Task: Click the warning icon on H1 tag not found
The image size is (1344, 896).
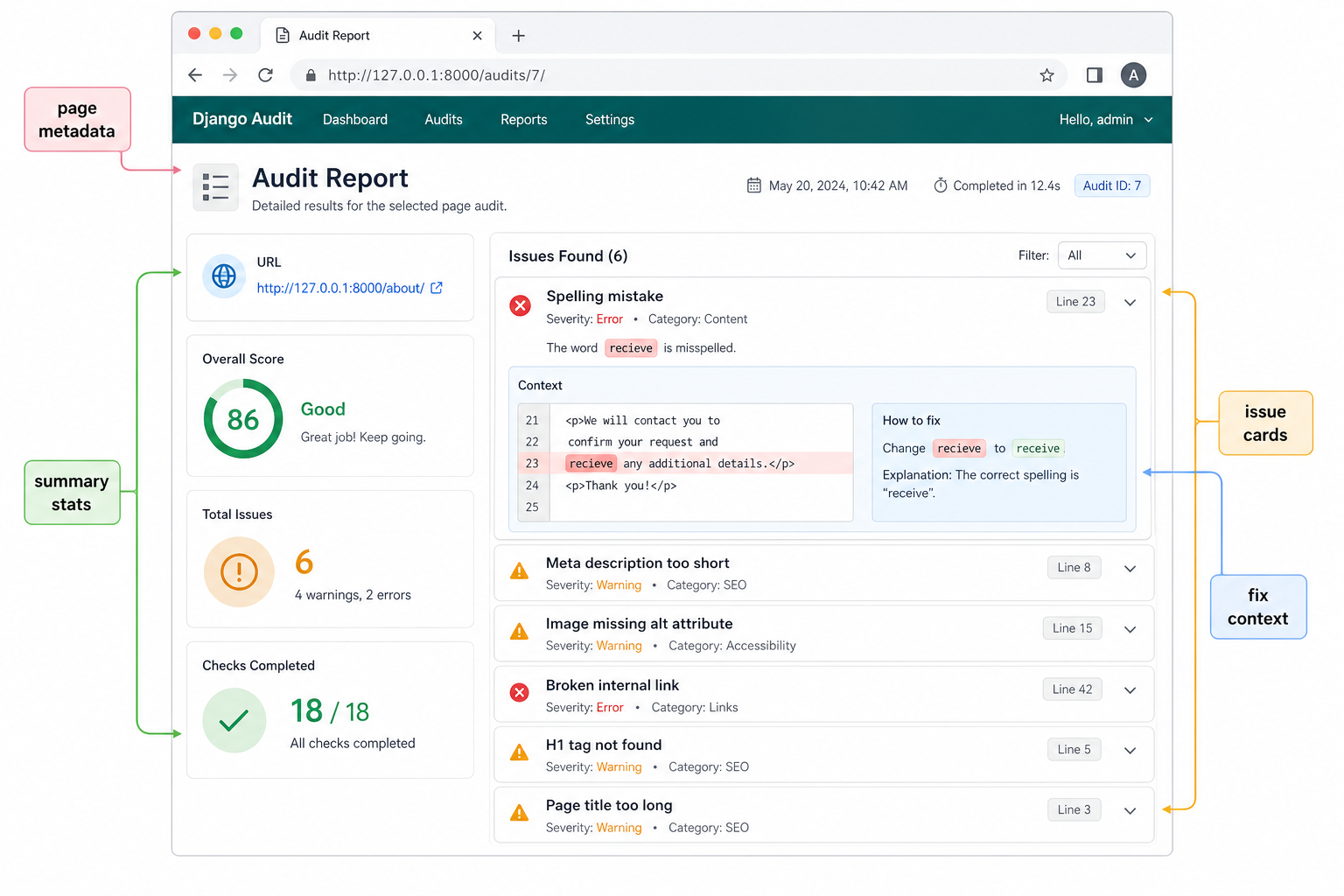Action: click(x=520, y=752)
